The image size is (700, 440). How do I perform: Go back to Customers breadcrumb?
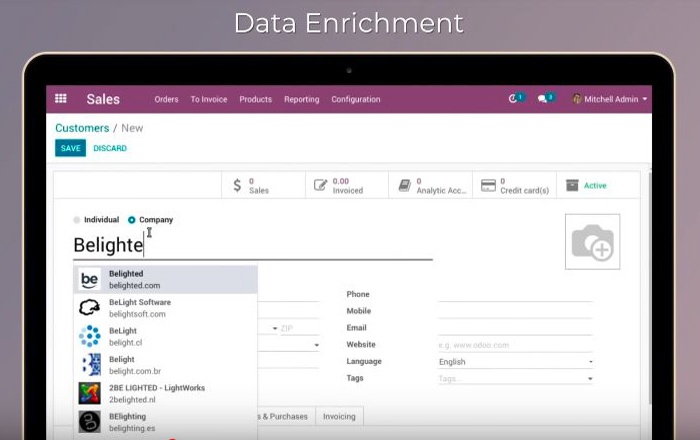82,128
